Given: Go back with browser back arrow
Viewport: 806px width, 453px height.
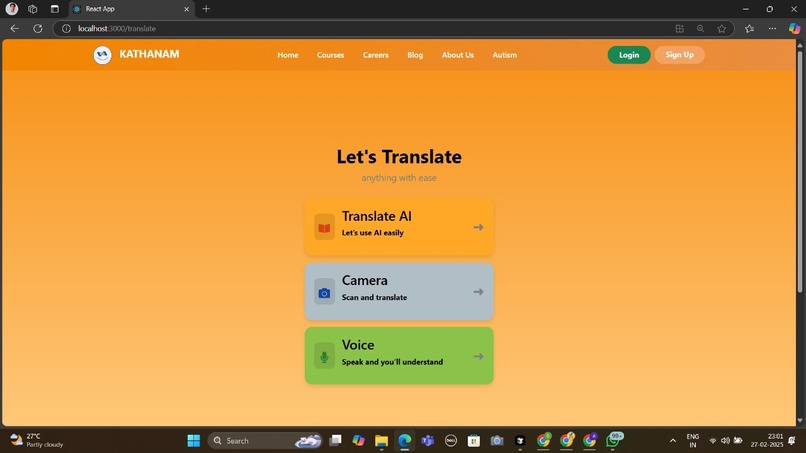Looking at the screenshot, I should (x=14, y=29).
